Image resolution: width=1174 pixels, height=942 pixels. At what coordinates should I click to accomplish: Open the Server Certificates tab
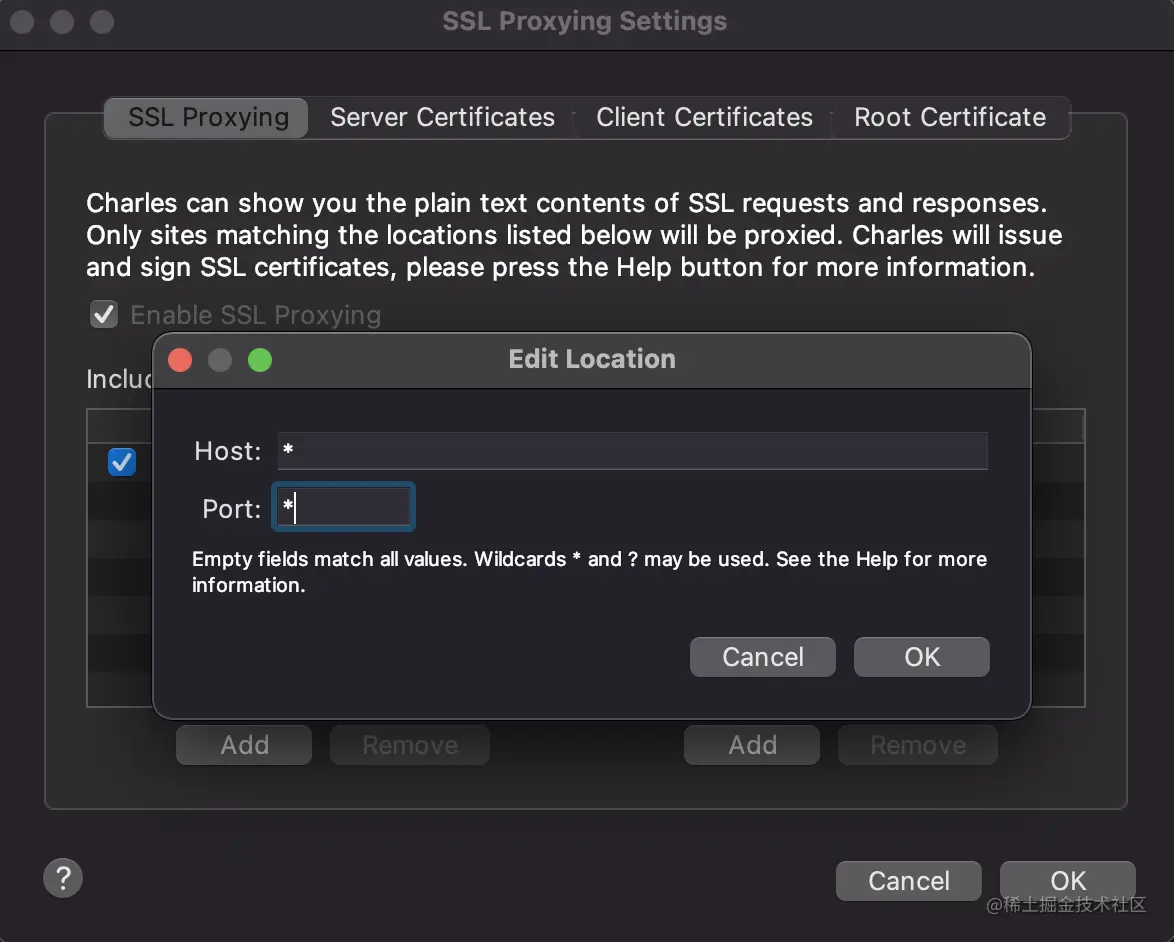[442, 118]
